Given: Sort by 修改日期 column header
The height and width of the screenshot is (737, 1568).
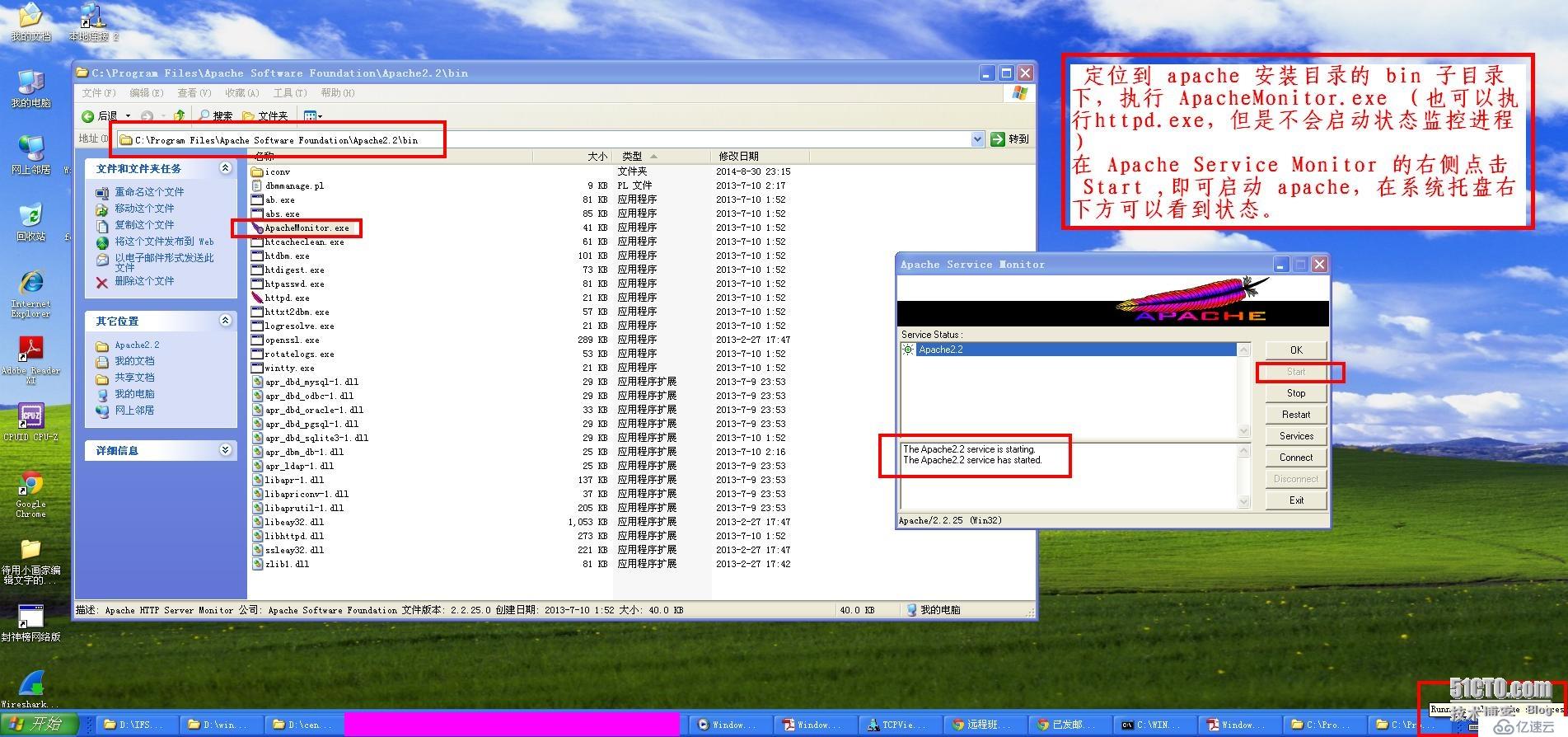Looking at the screenshot, I should point(760,156).
